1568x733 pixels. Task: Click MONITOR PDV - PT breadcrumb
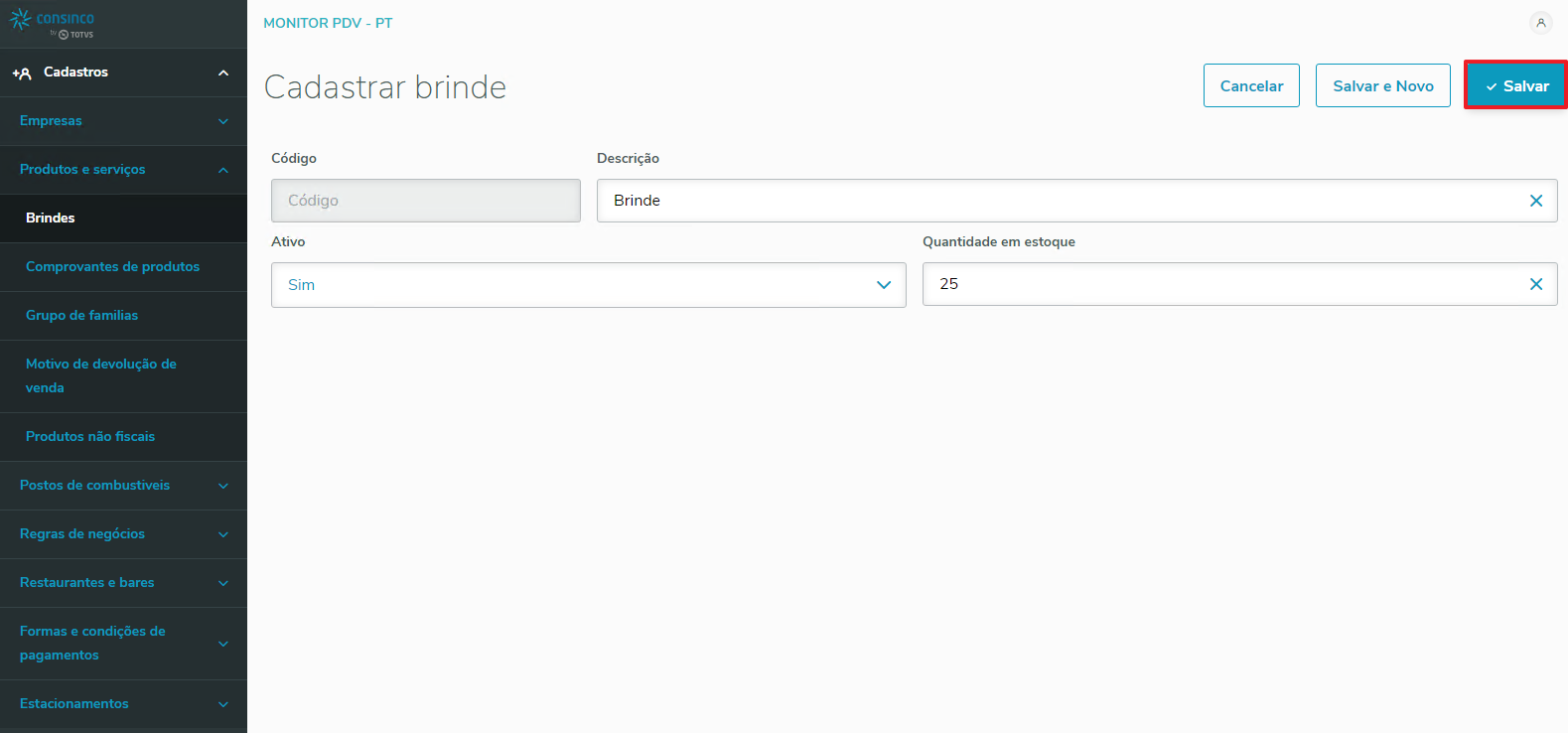coord(328,23)
